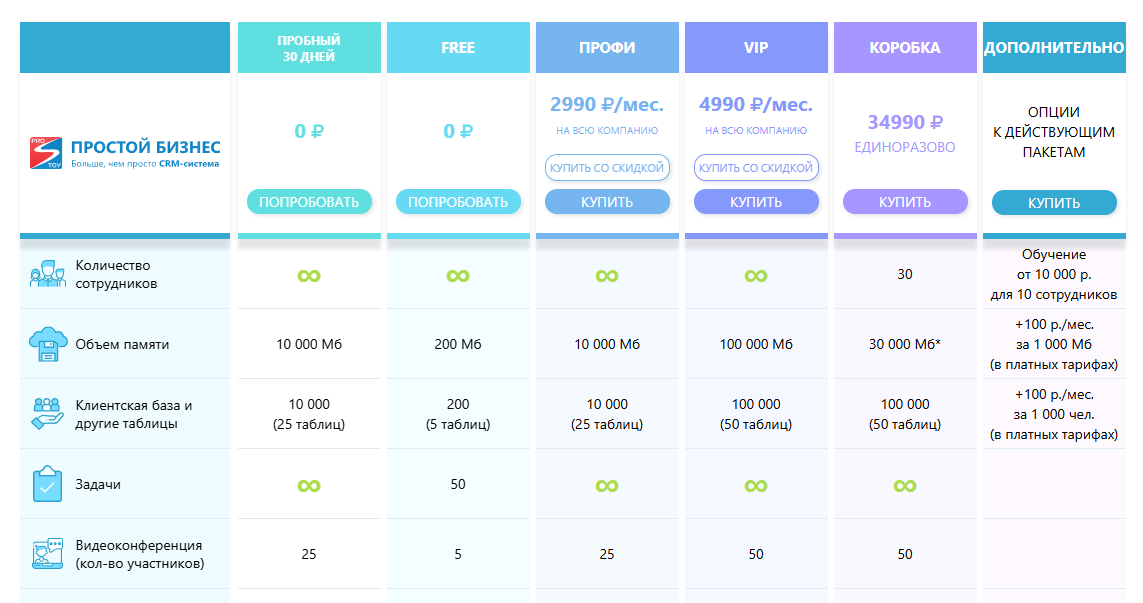The image size is (1143, 603).
Task: Click the client database icon
Action: point(47,414)
